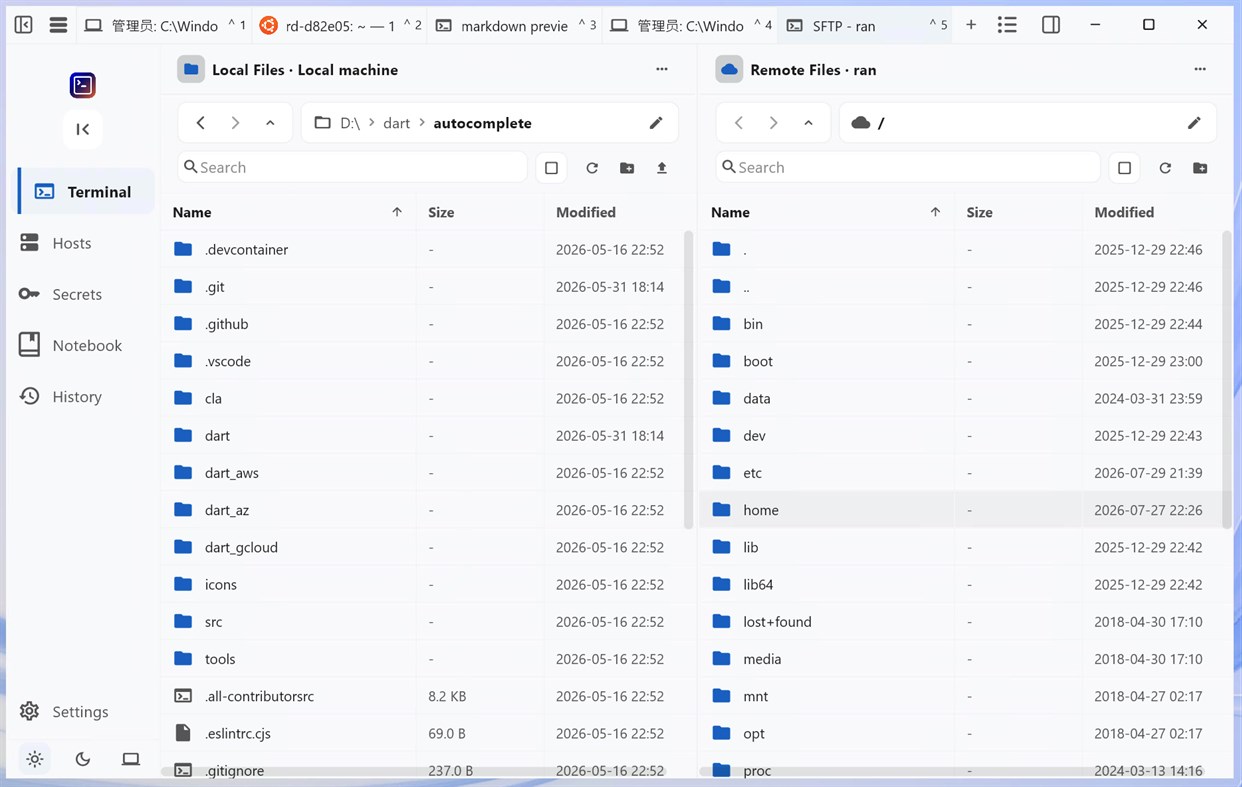Select the home folder in Remote Files
Image resolution: width=1242 pixels, height=787 pixels.
coord(962,510)
